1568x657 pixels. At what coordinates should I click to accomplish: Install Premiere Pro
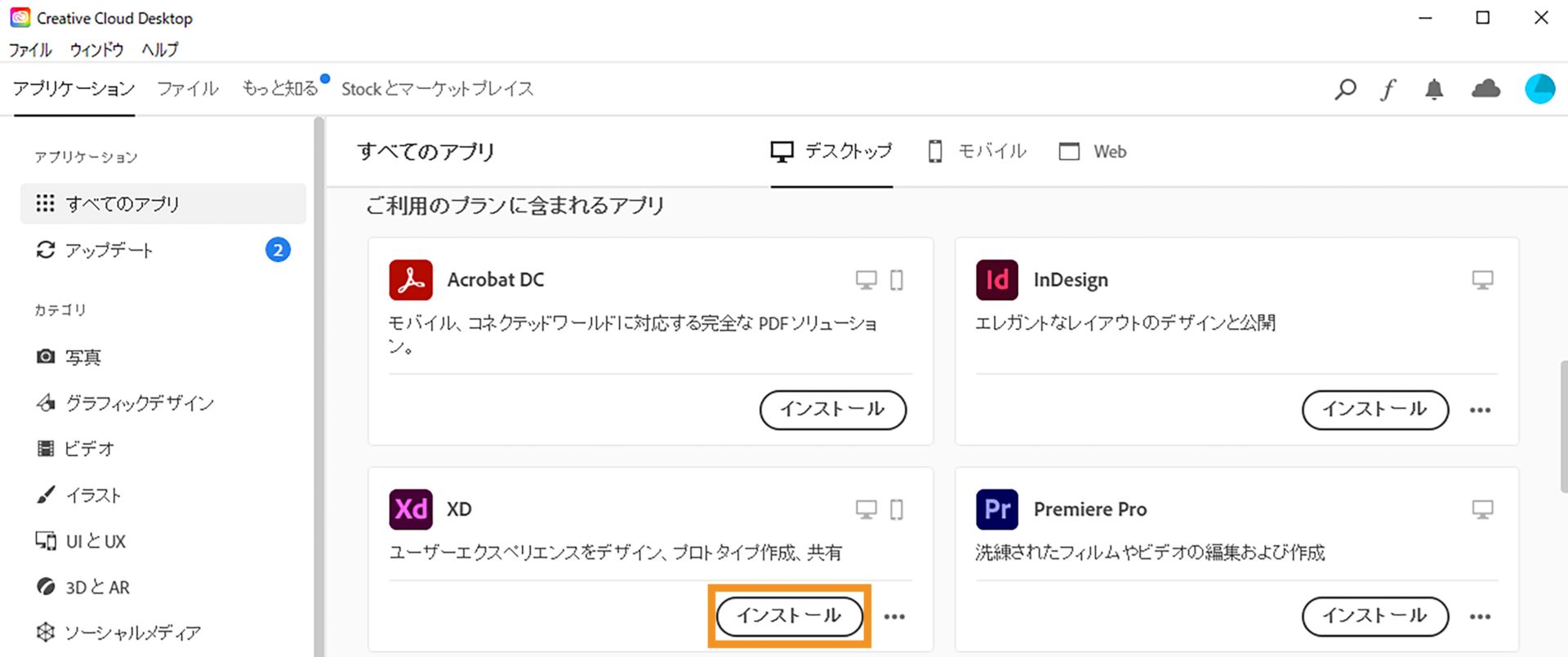point(1375,616)
